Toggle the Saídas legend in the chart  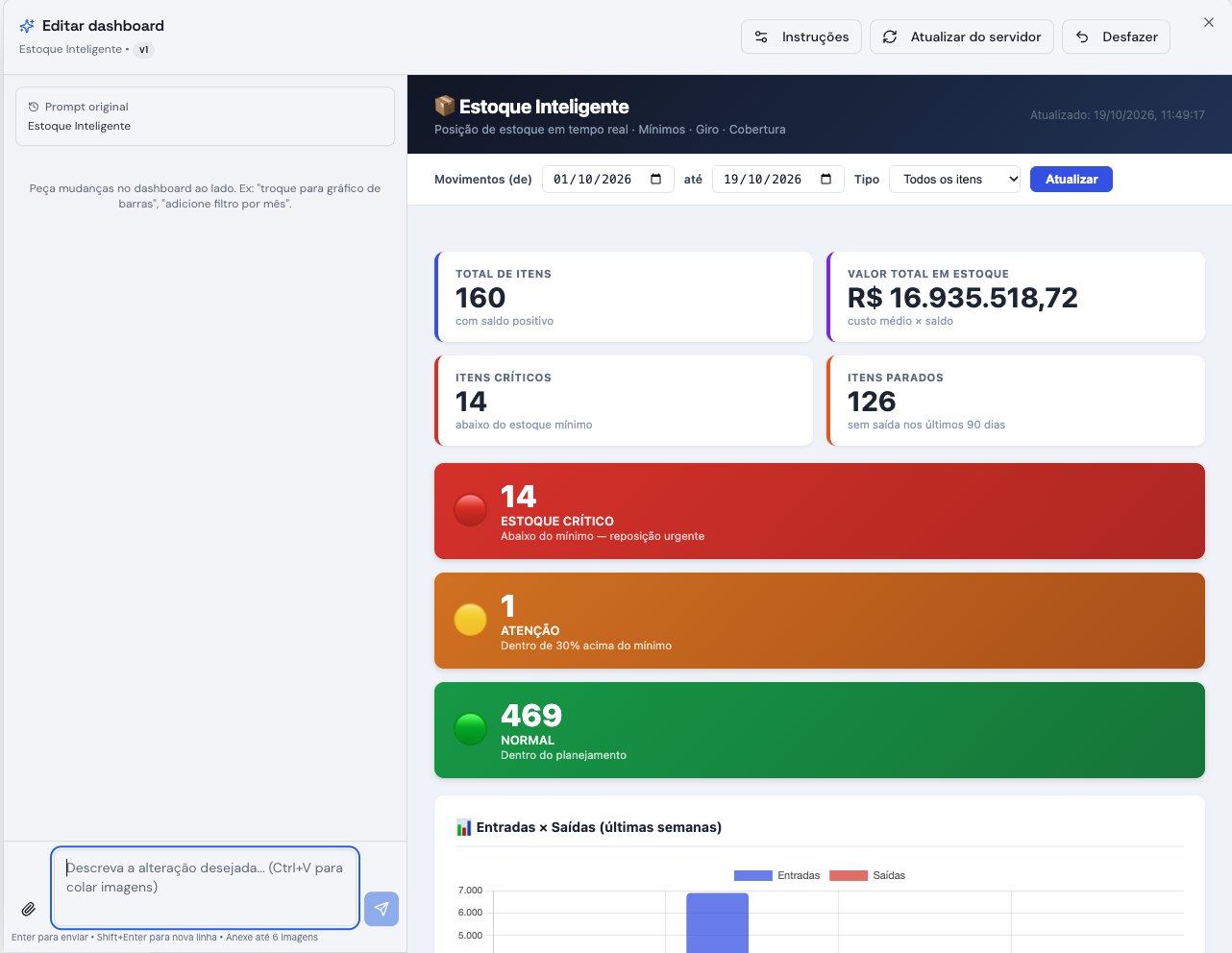click(867, 875)
